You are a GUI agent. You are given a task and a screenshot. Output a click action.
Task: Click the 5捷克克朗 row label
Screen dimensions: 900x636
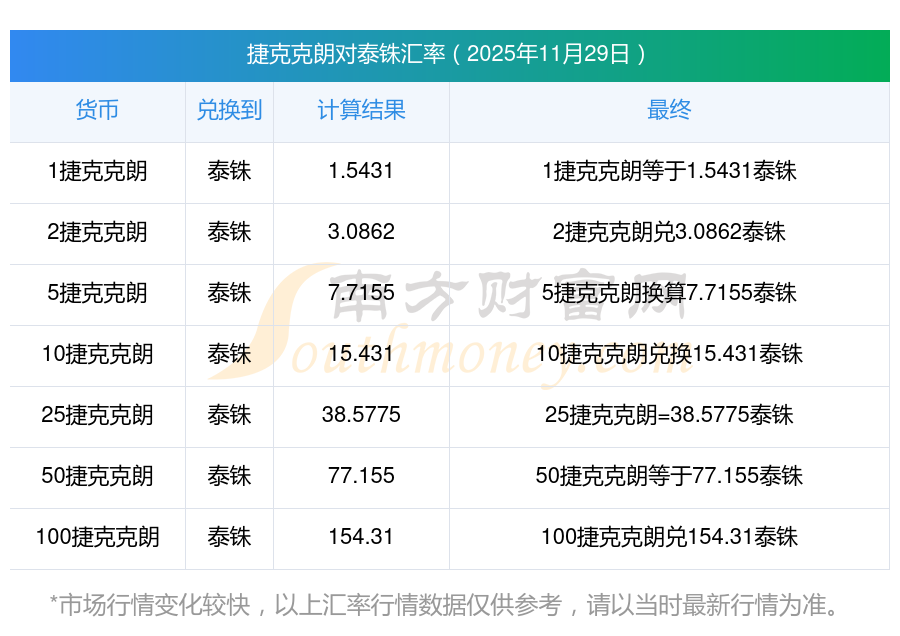(97, 293)
